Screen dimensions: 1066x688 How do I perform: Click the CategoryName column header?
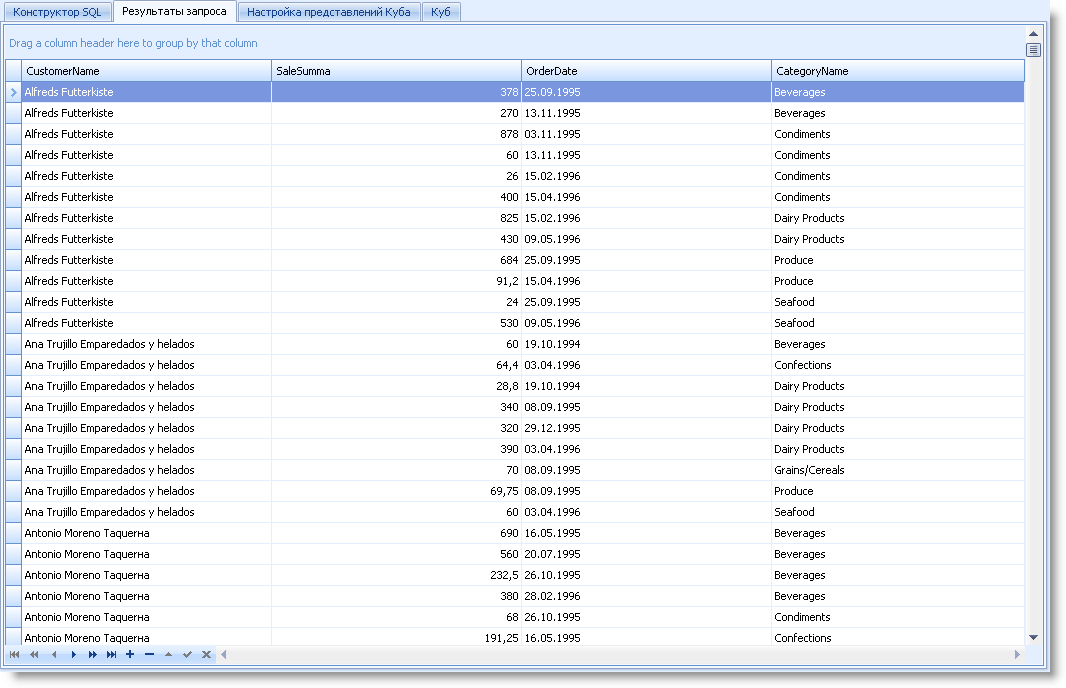[x=897, y=71]
